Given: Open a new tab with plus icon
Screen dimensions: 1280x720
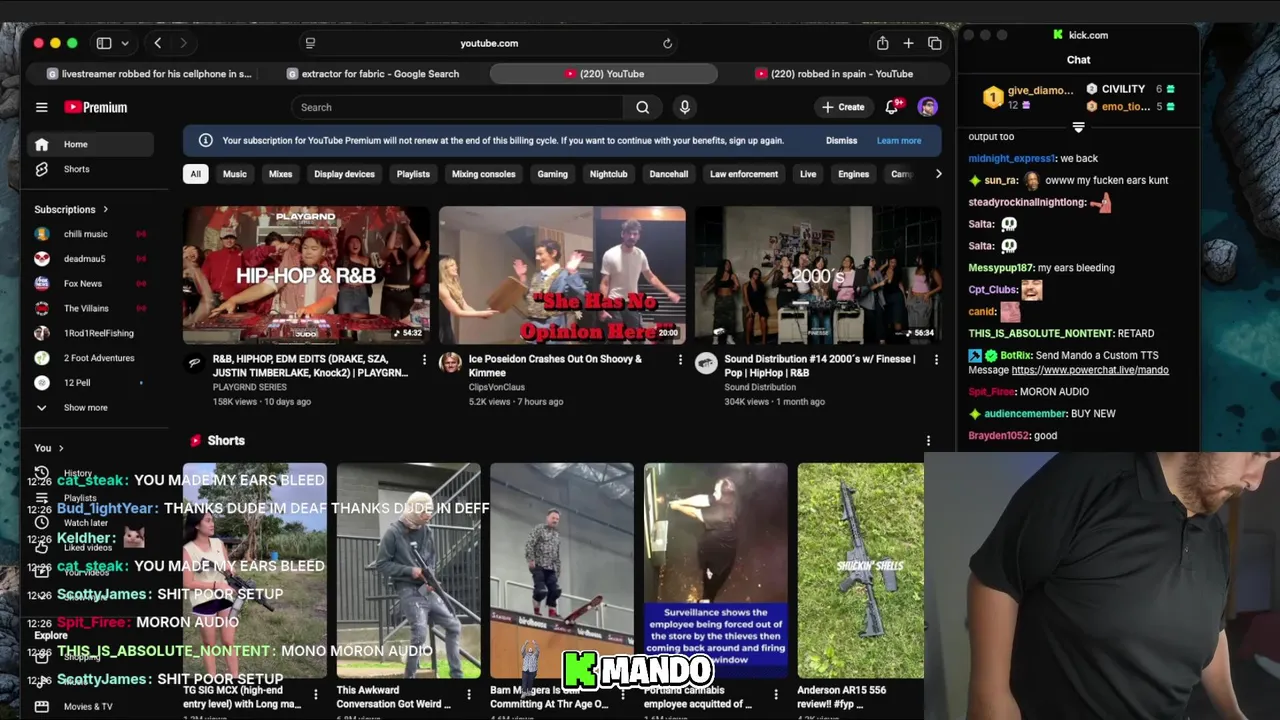Looking at the screenshot, I should (x=908, y=43).
